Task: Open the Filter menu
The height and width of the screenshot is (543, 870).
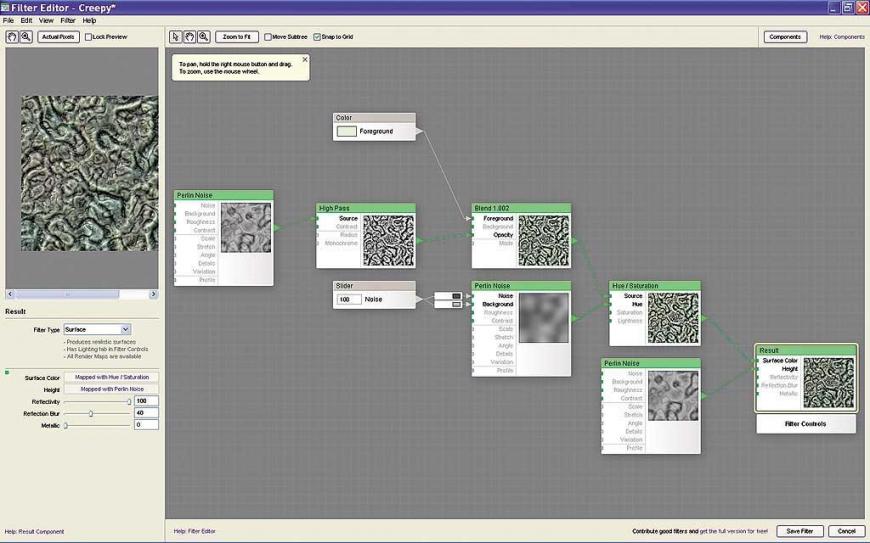Action: pyautogui.click(x=68, y=21)
